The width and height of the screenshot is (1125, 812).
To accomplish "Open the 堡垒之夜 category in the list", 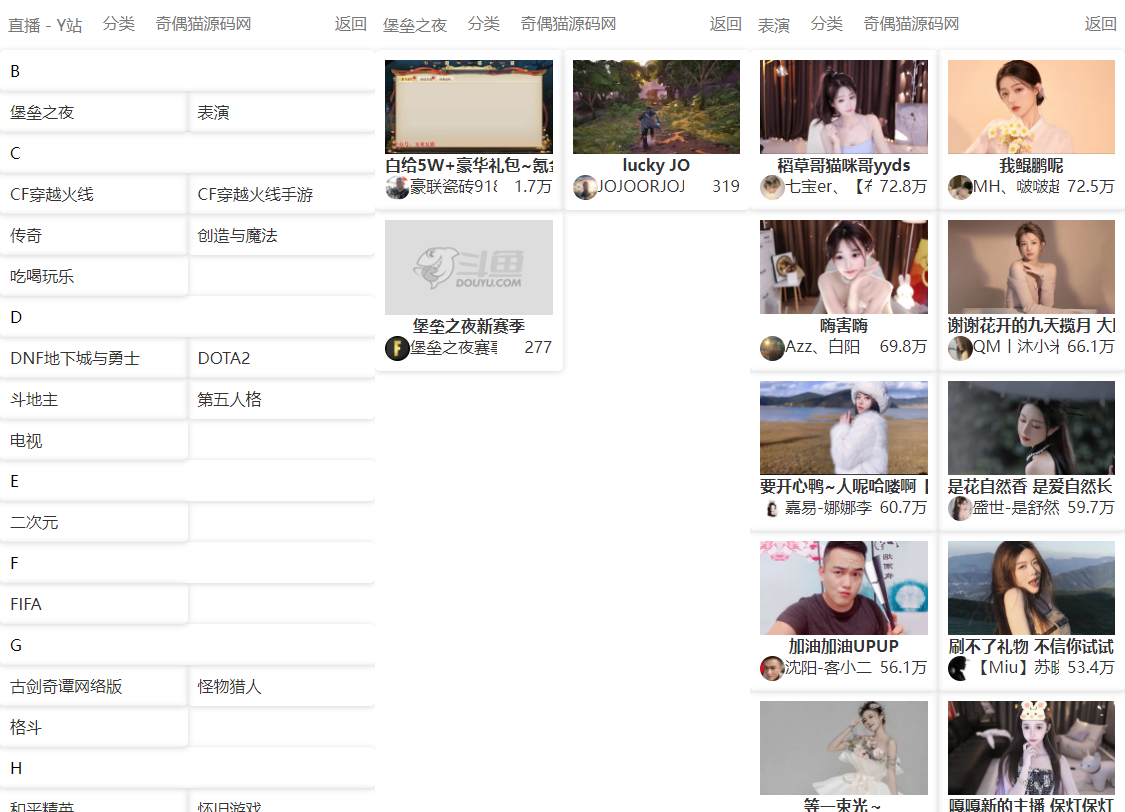I will click(94, 113).
